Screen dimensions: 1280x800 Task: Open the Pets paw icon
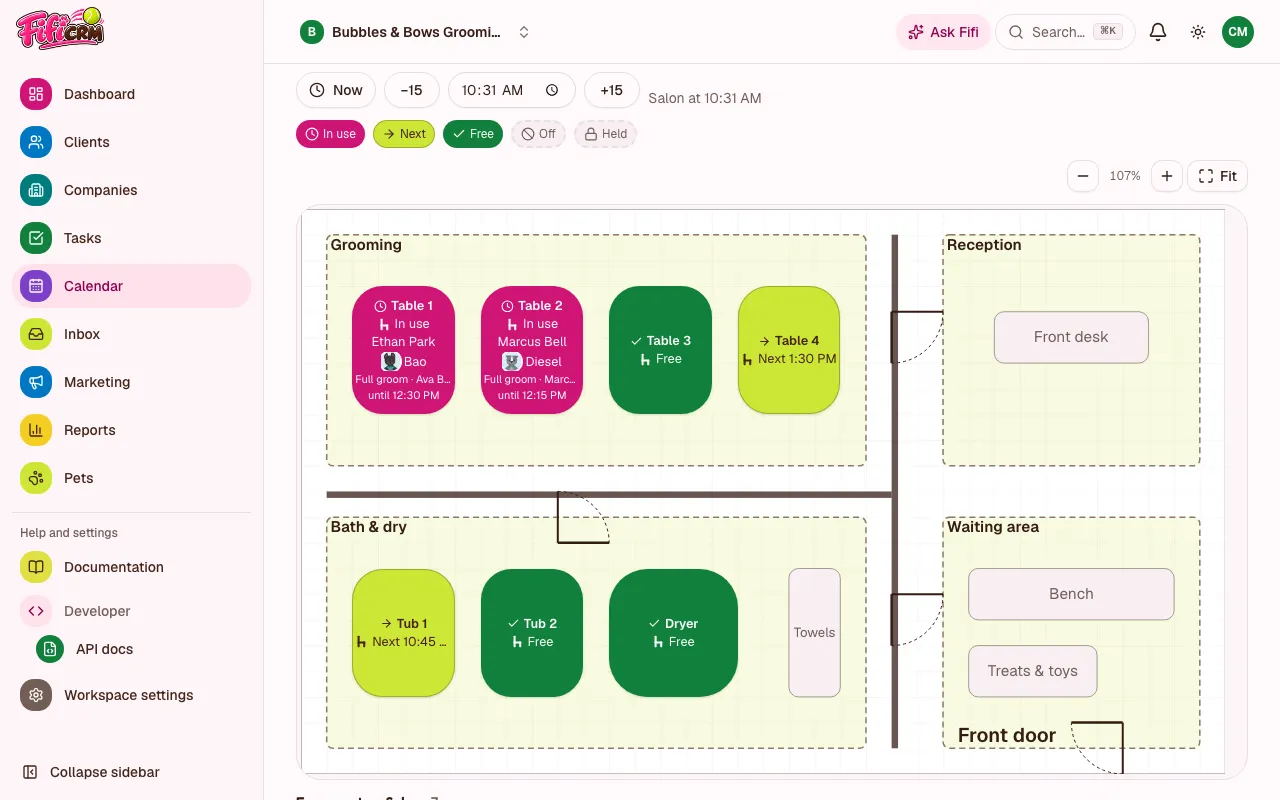click(x=36, y=478)
